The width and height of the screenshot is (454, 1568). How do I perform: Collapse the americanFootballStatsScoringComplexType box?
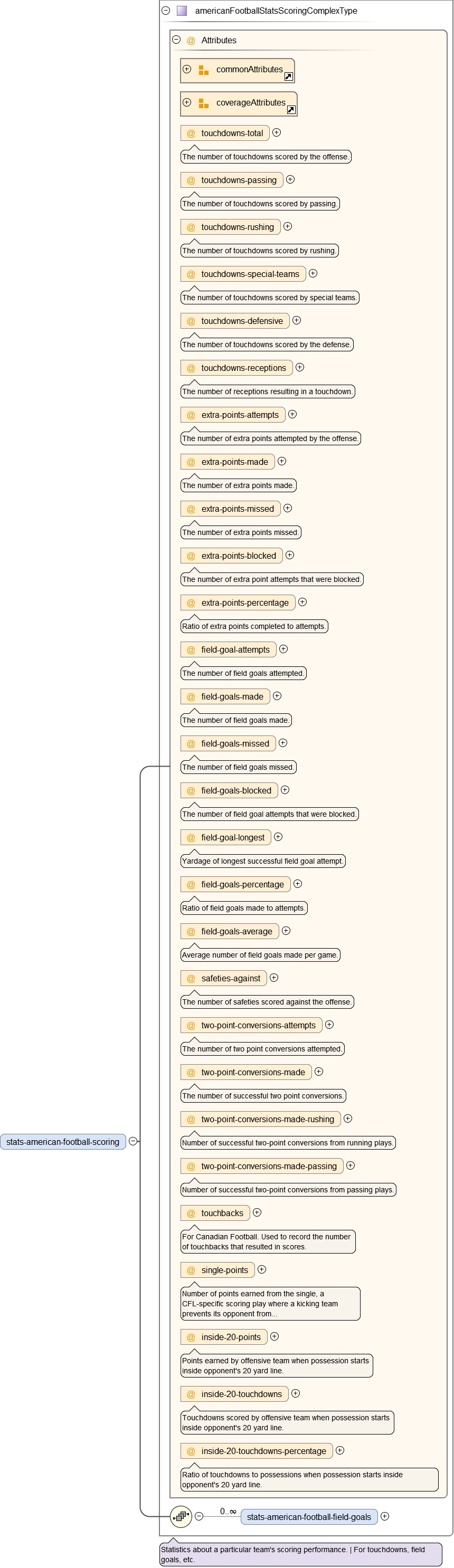166,11
